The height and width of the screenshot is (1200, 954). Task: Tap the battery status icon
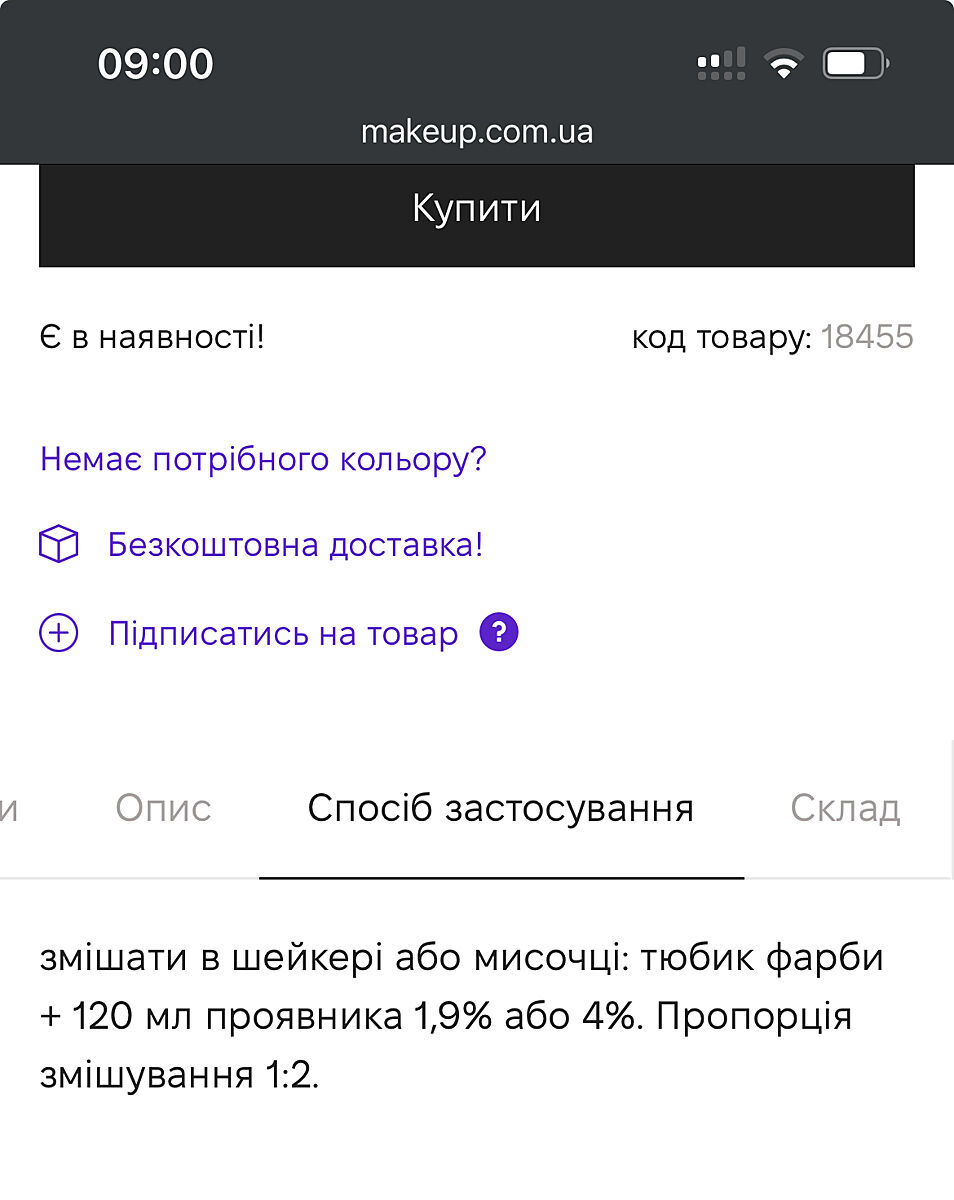point(855,65)
